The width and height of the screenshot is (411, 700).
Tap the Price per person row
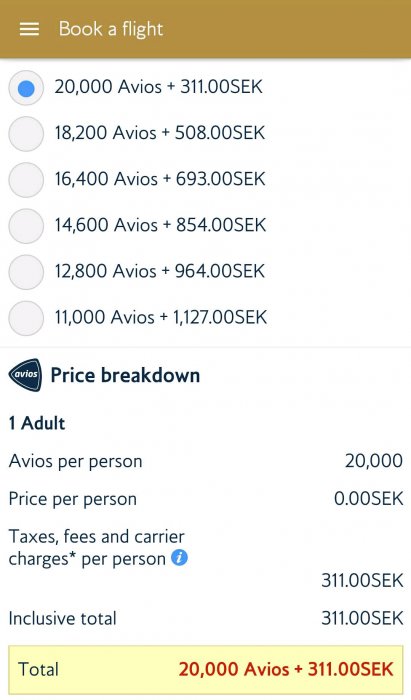pos(206,499)
